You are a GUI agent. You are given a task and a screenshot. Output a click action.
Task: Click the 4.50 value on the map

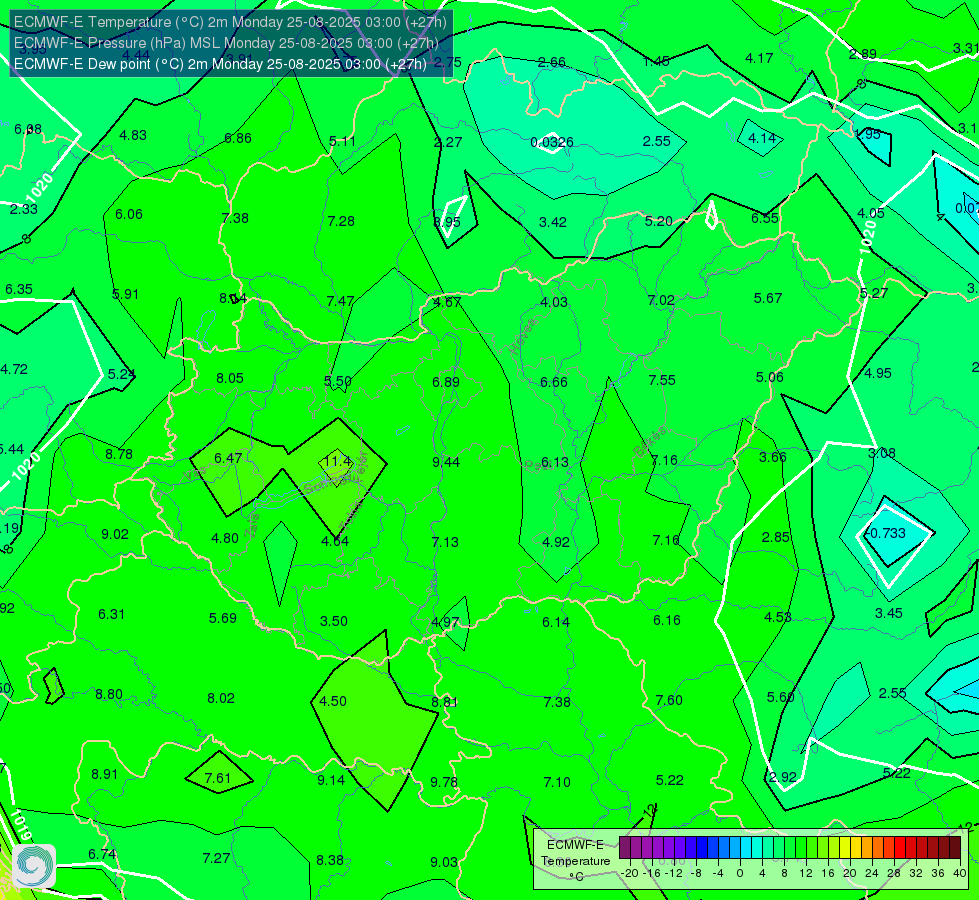click(x=333, y=701)
